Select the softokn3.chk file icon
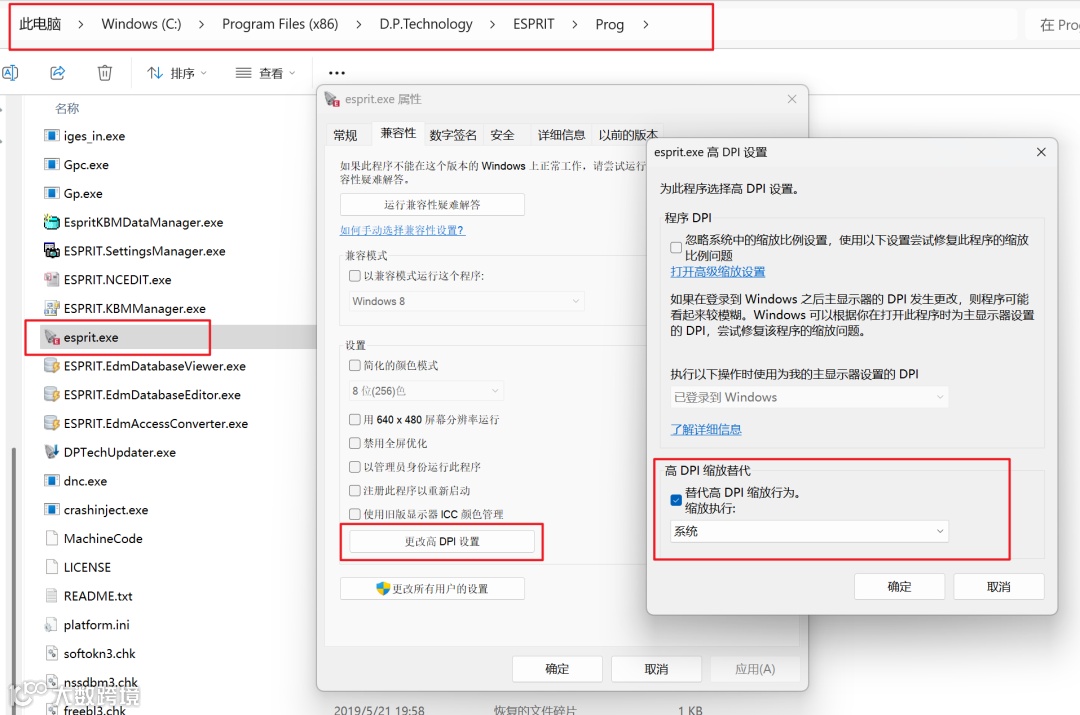1080x715 pixels. (52, 653)
